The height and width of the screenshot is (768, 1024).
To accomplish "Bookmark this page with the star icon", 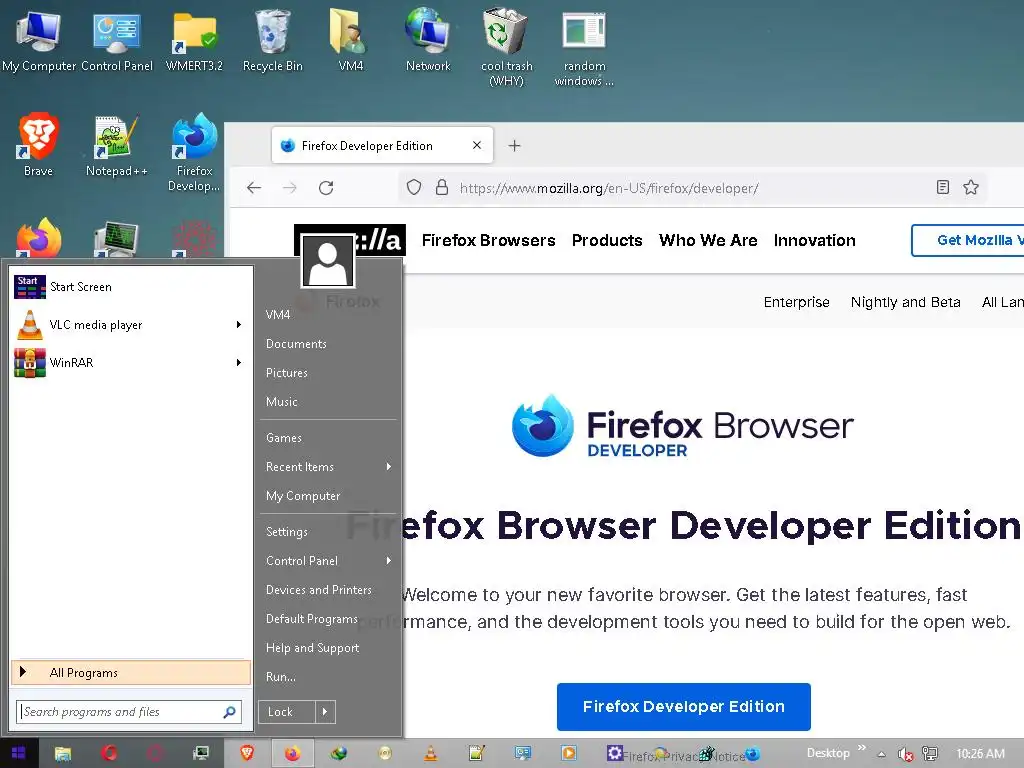I will coord(971,187).
